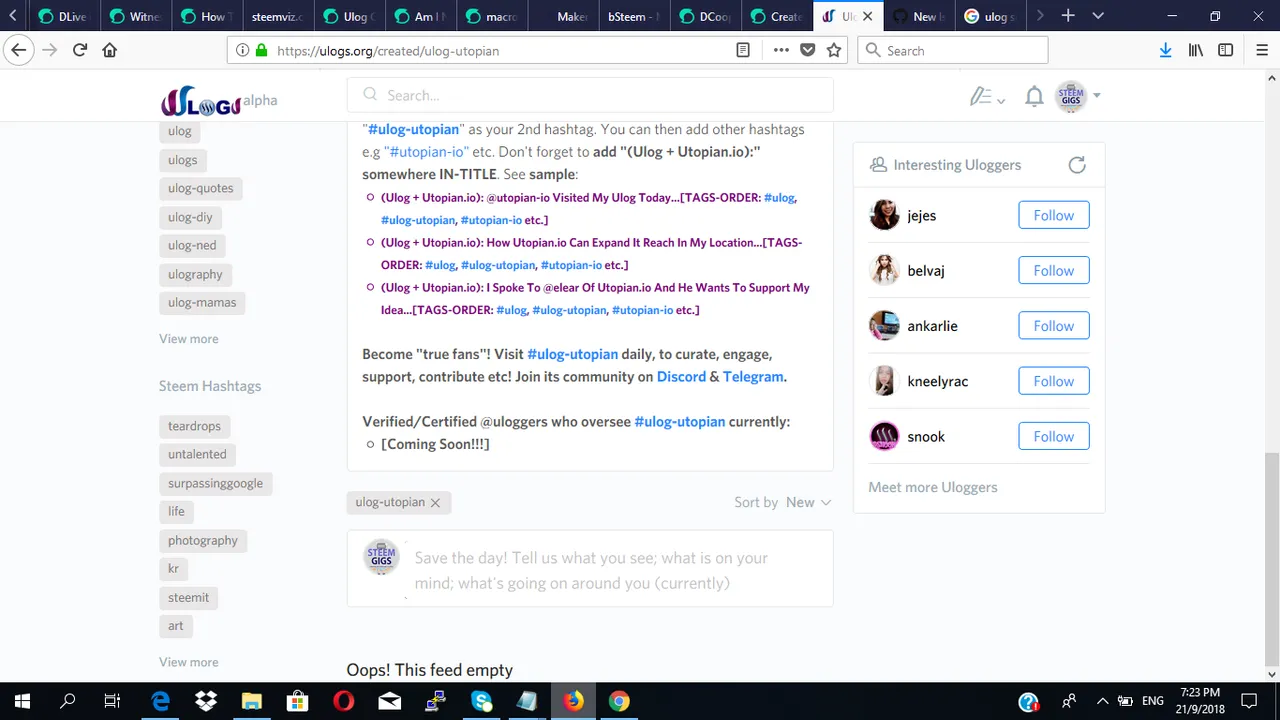List all tabs with the dropdown arrow
This screenshot has height=720, width=1280.
[1098, 16]
